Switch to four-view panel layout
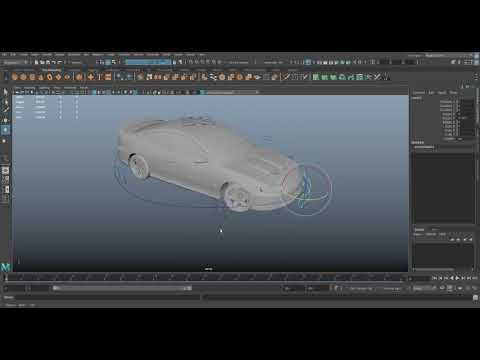Viewport: 480px width, 360px height. (x=5, y=180)
